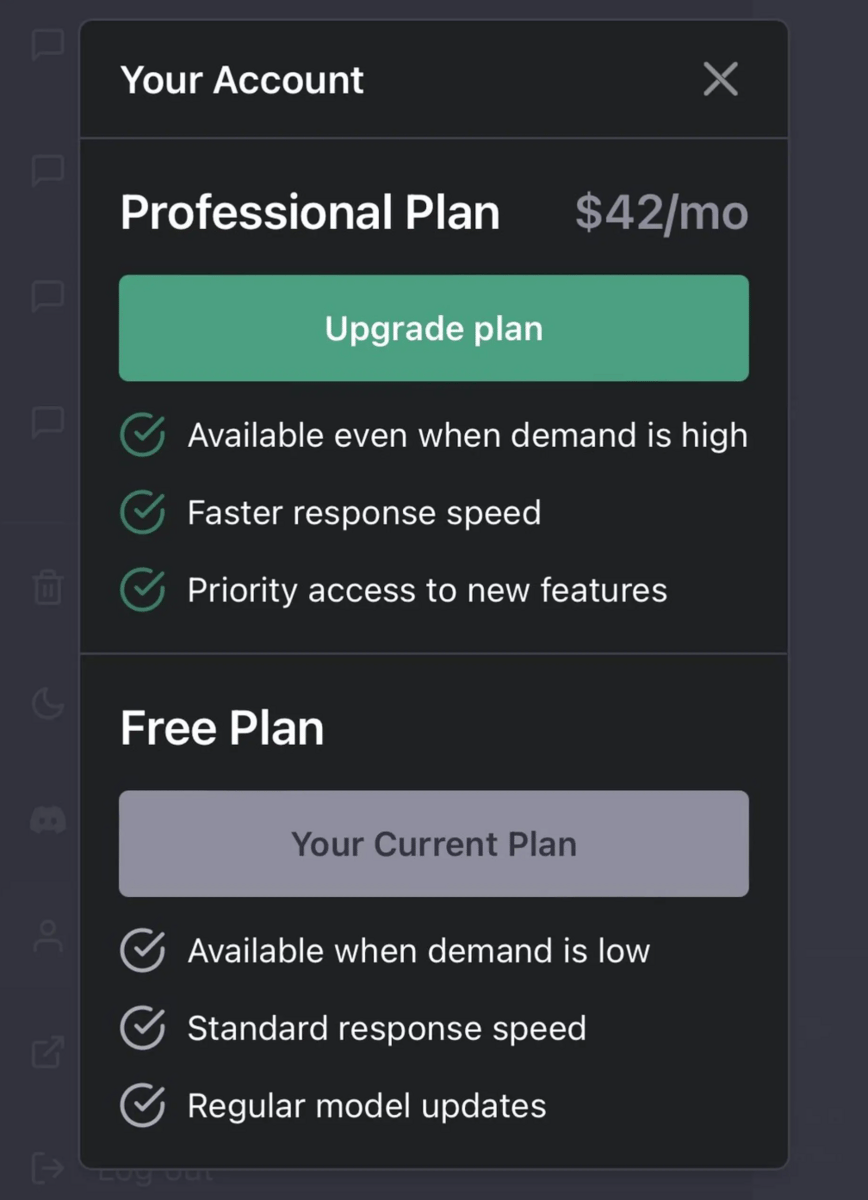Viewport: 868px width, 1200px height.
Task: Click check icon next to Standard response speed
Action: (x=143, y=1028)
